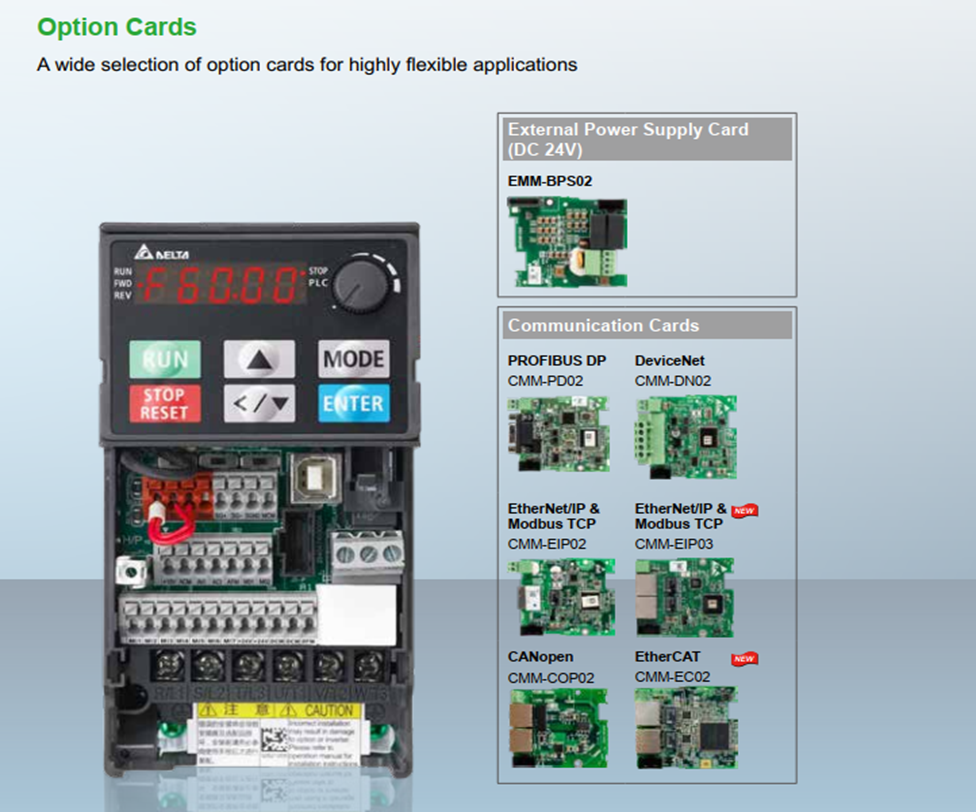Click the CANopen label
Image resolution: width=976 pixels, height=812 pixels.
click(x=540, y=657)
